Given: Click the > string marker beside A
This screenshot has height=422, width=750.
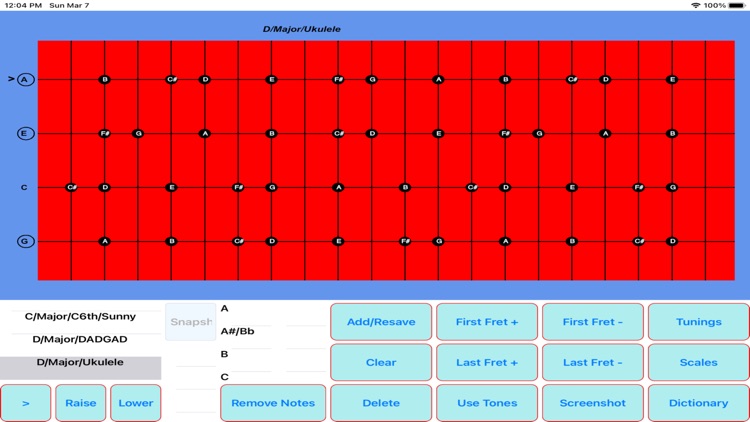Looking at the screenshot, I should tap(11, 78).
